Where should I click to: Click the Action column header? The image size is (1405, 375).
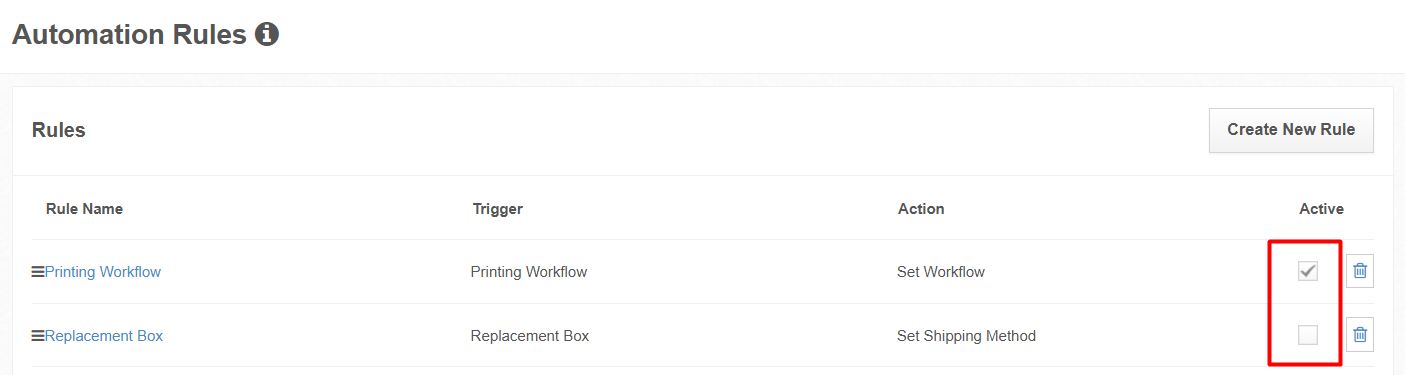click(x=921, y=209)
